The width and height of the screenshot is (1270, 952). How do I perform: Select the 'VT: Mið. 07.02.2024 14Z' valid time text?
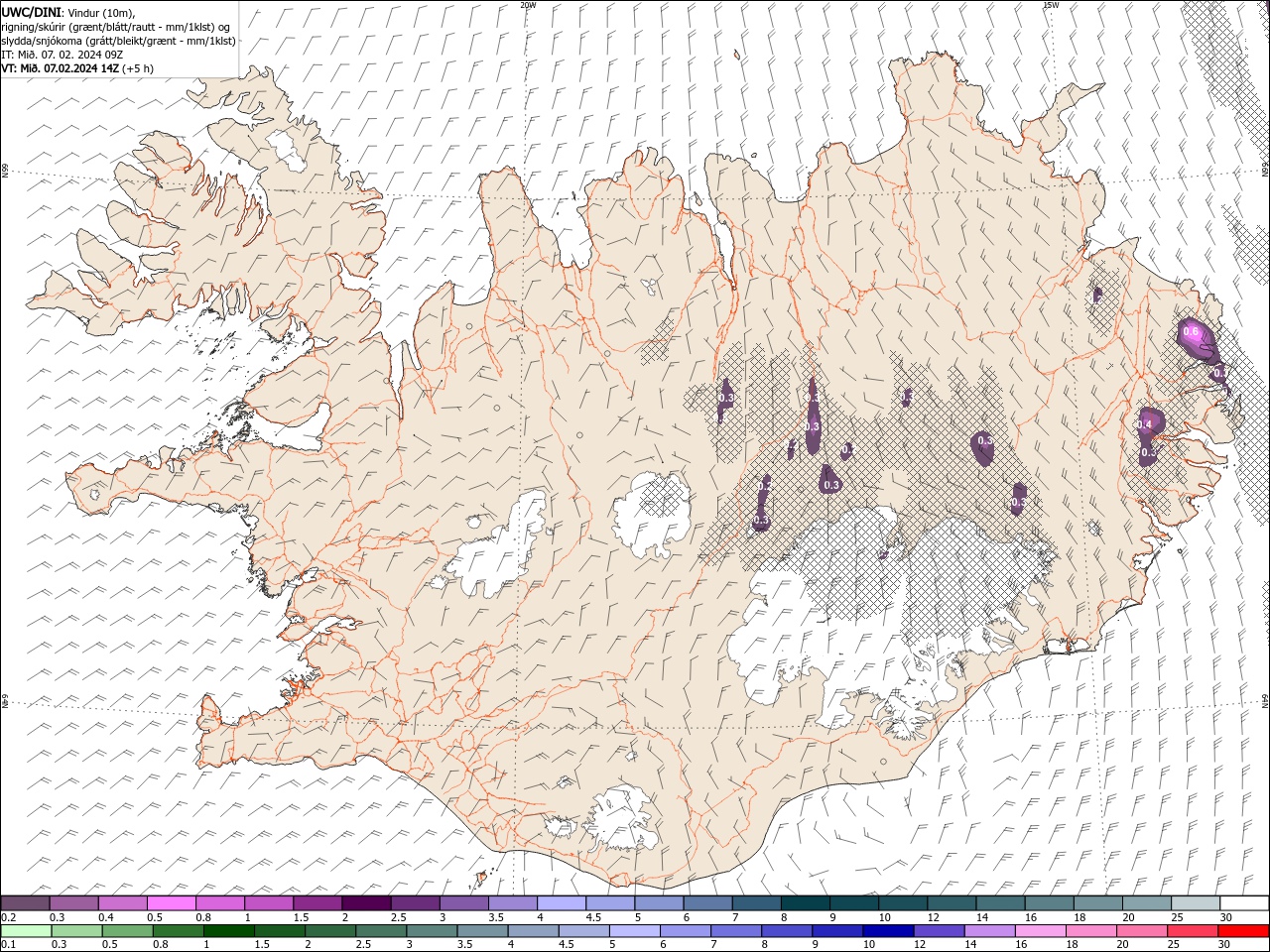click(x=61, y=68)
